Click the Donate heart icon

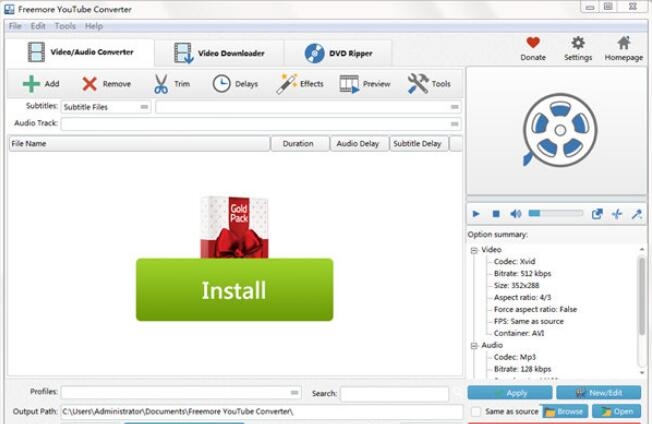pos(533,42)
